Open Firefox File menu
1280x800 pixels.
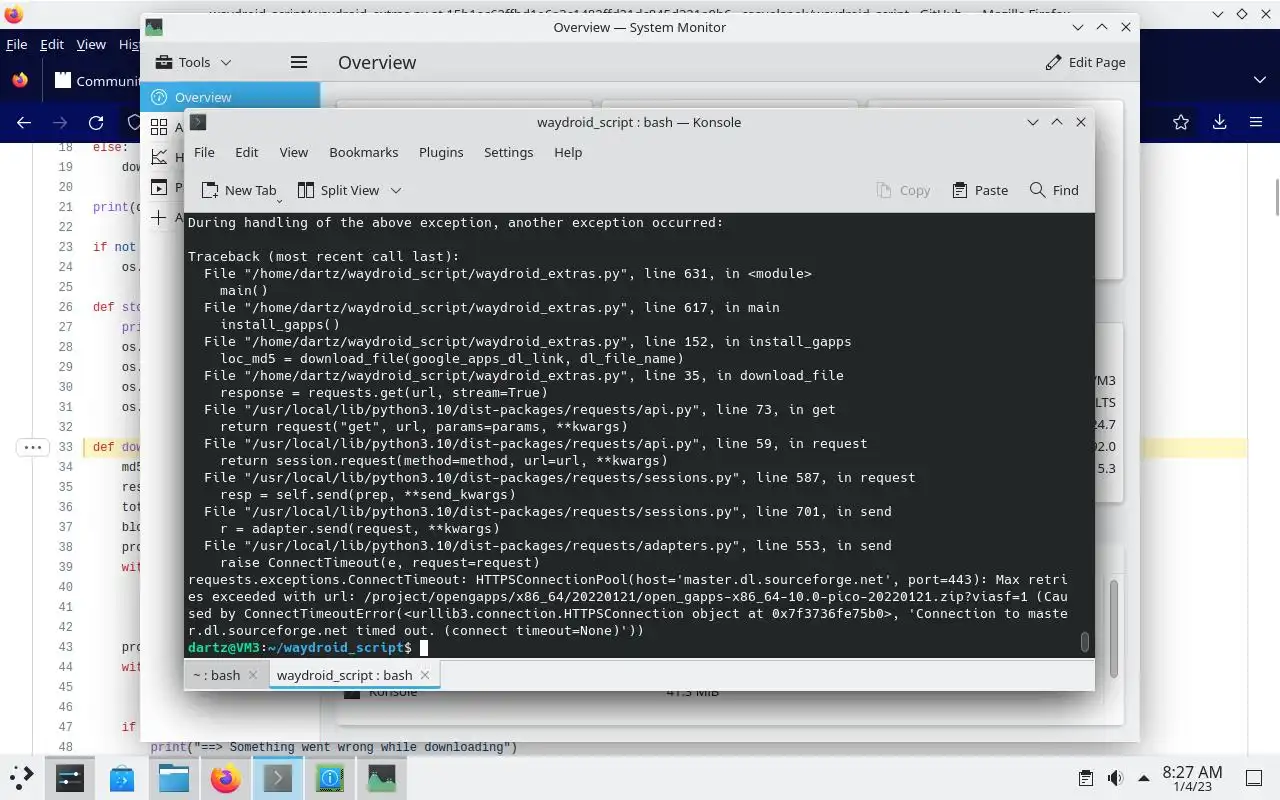(x=17, y=44)
